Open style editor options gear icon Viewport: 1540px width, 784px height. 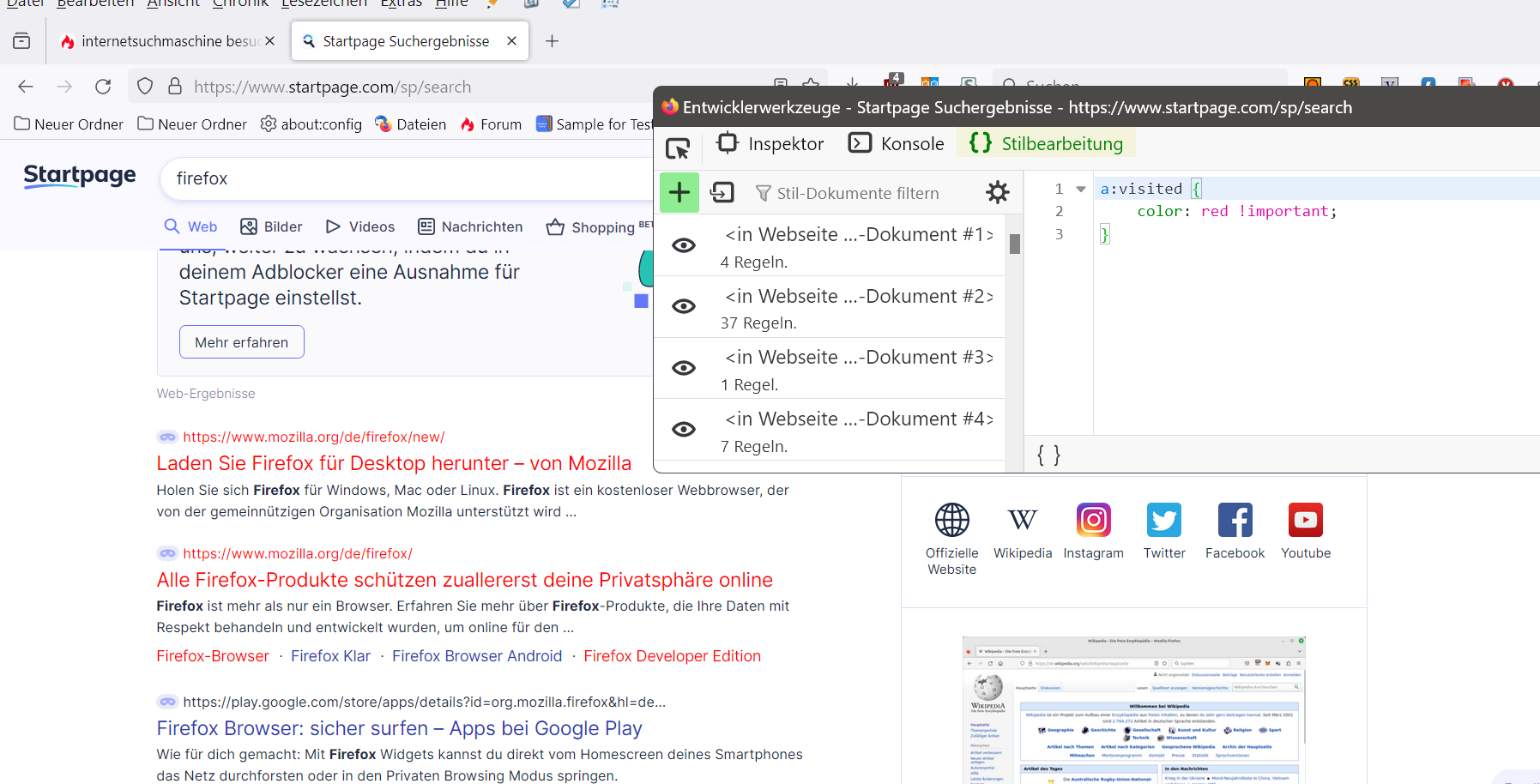point(997,192)
